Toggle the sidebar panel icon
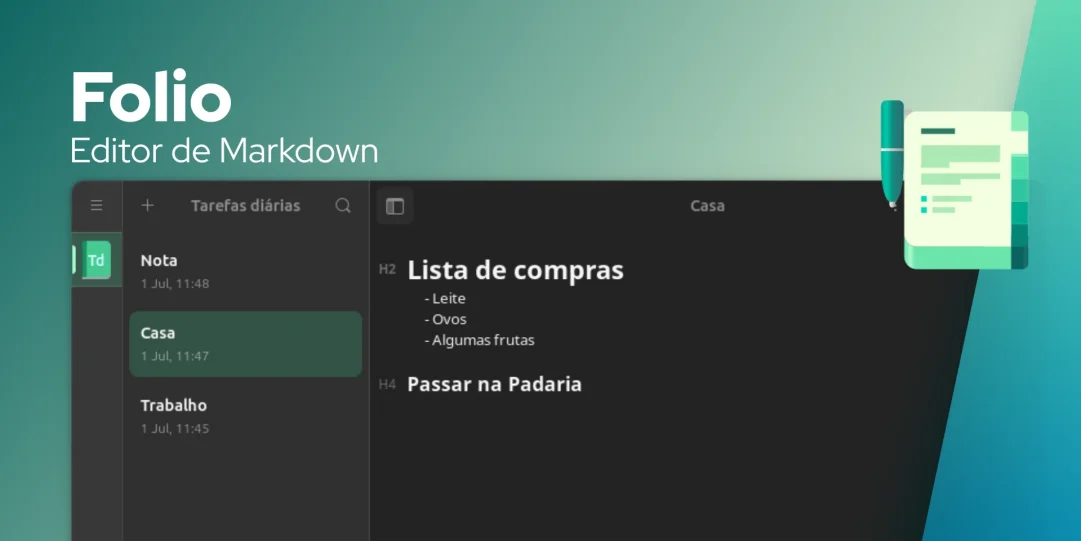The image size is (1082, 541). [x=395, y=206]
